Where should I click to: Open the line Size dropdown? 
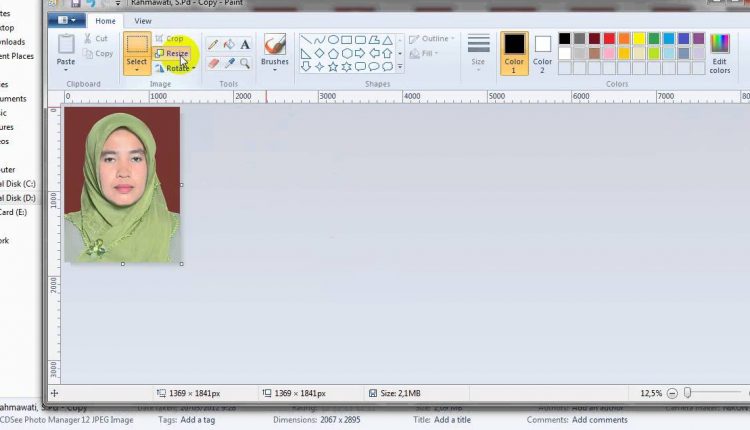pos(478,53)
